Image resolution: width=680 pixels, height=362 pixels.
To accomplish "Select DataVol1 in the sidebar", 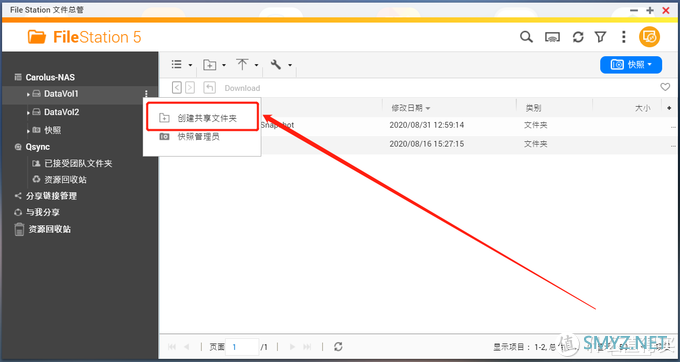I will click(61, 94).
